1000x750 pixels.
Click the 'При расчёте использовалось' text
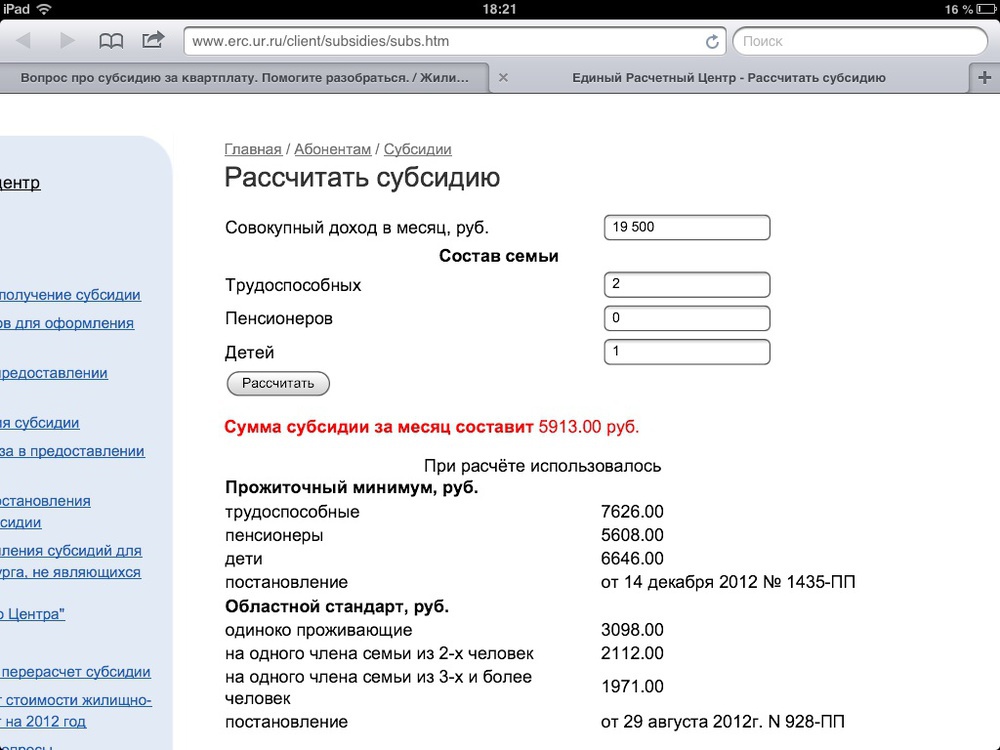(542, 466)
